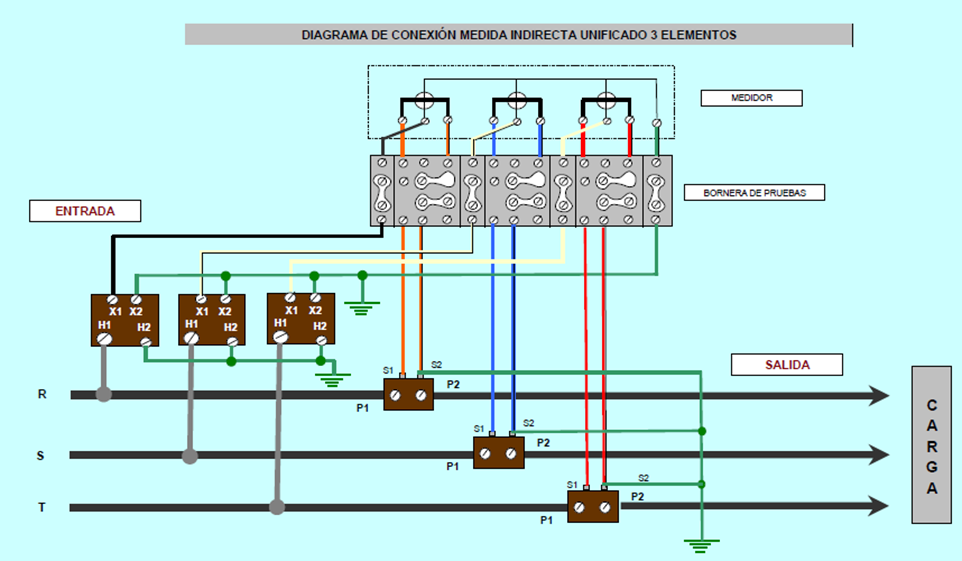The height and width of the screenshot is (561, 962).
Task: Click the ENTRADA label box
Action: point(85,211)
